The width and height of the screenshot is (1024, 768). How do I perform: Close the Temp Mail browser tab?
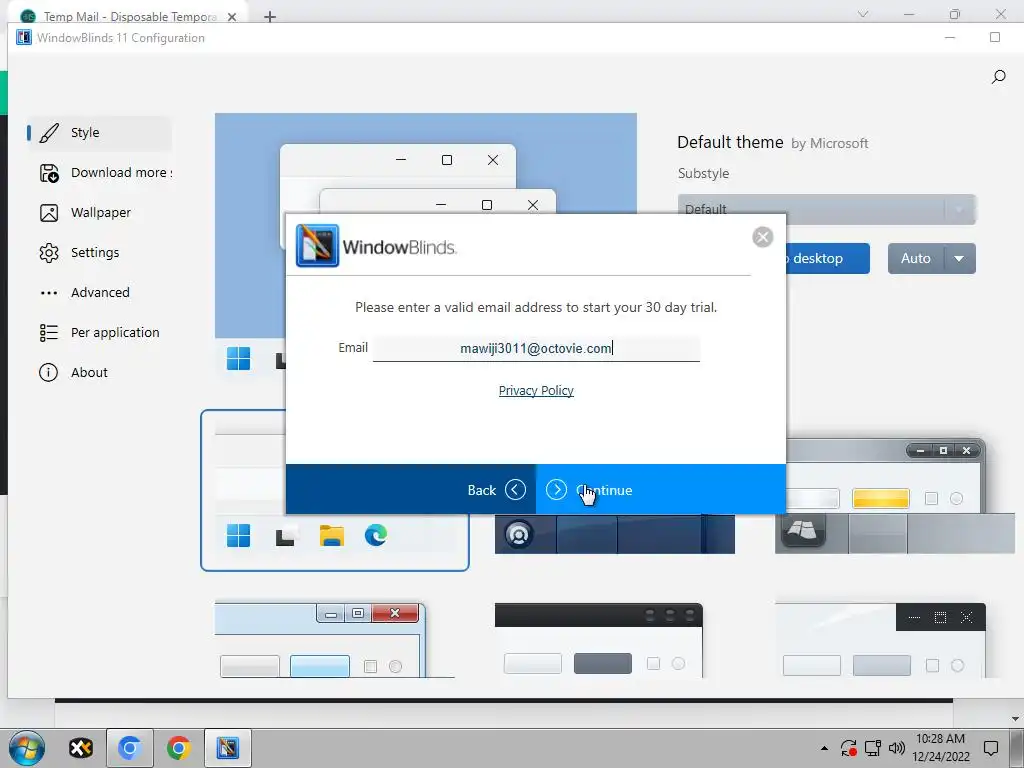click(x=232, y=17)
